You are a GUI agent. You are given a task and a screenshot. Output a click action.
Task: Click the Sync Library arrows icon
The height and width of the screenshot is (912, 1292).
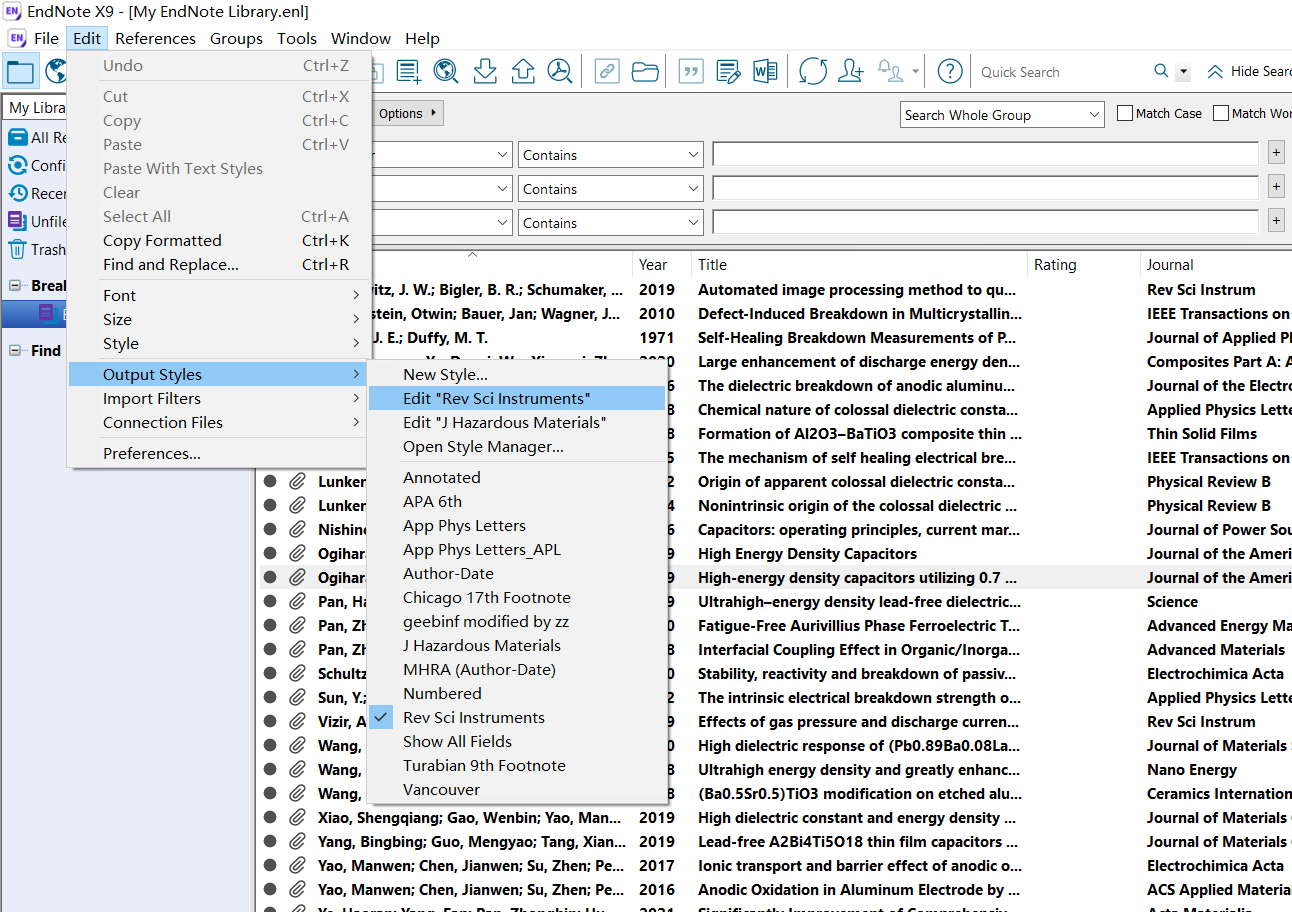[813, 71]
